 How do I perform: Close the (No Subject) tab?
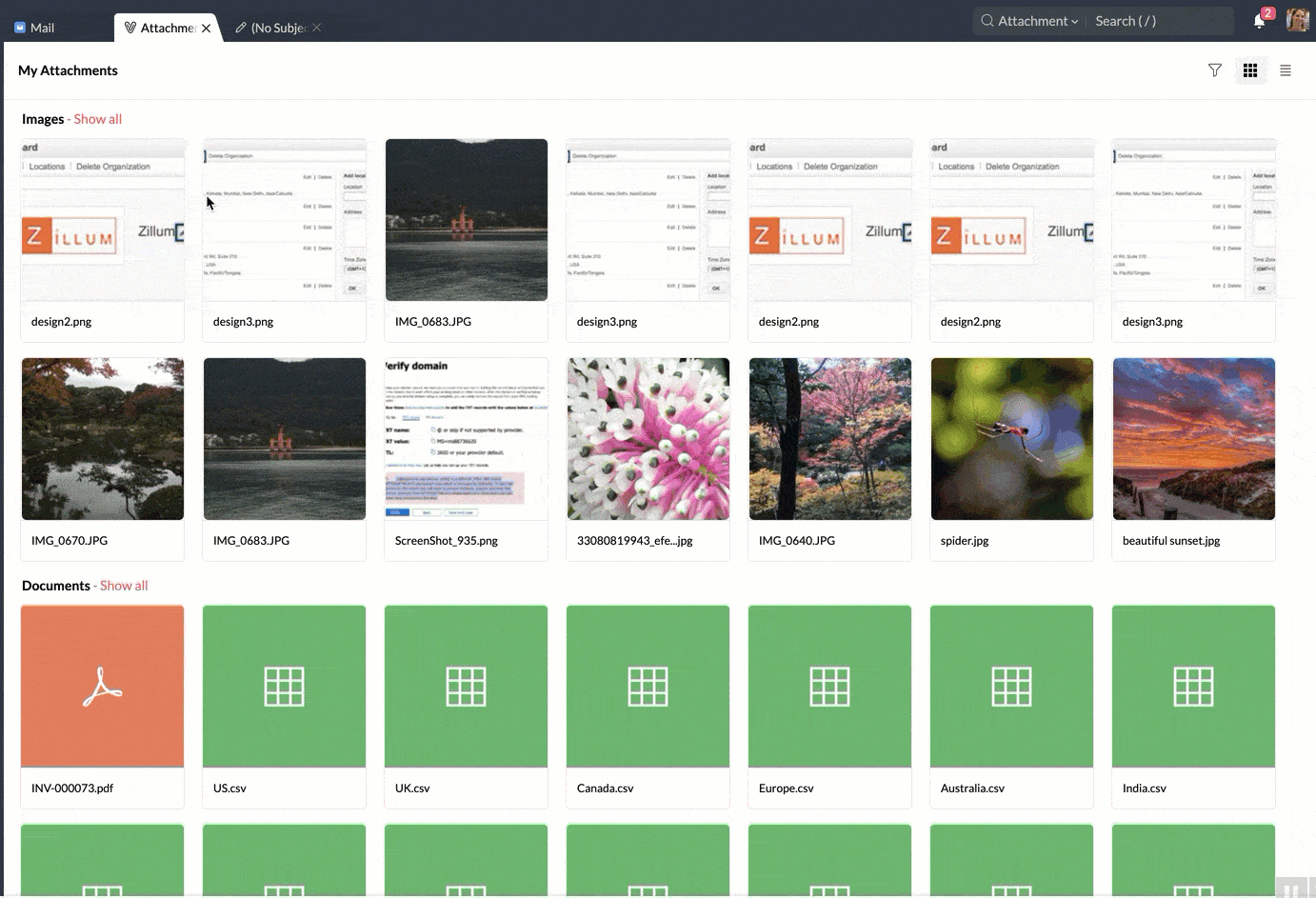click(x=317, y=28)
